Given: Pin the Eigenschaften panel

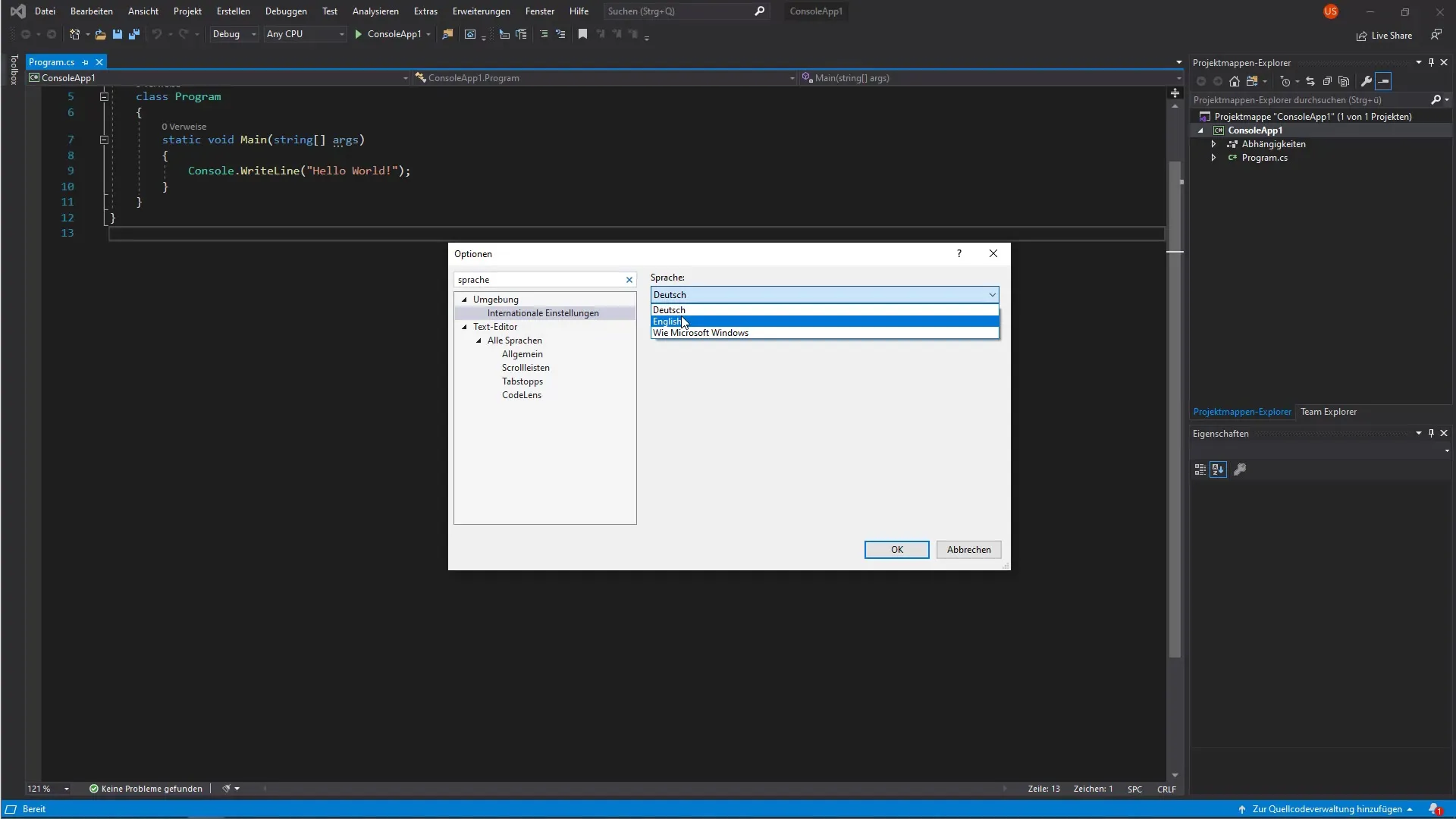Looking at the screenshot, I should pos(1431,433).
